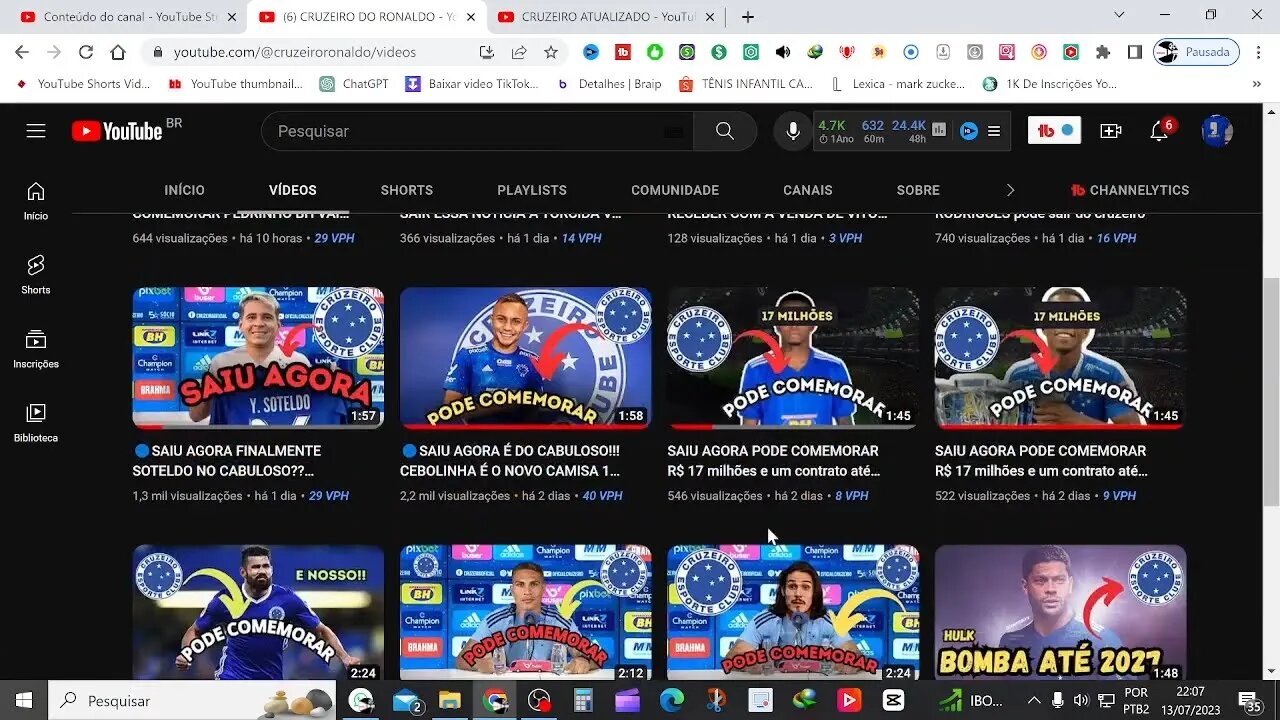Switch to SOBRE channel tab

point(918,190)
